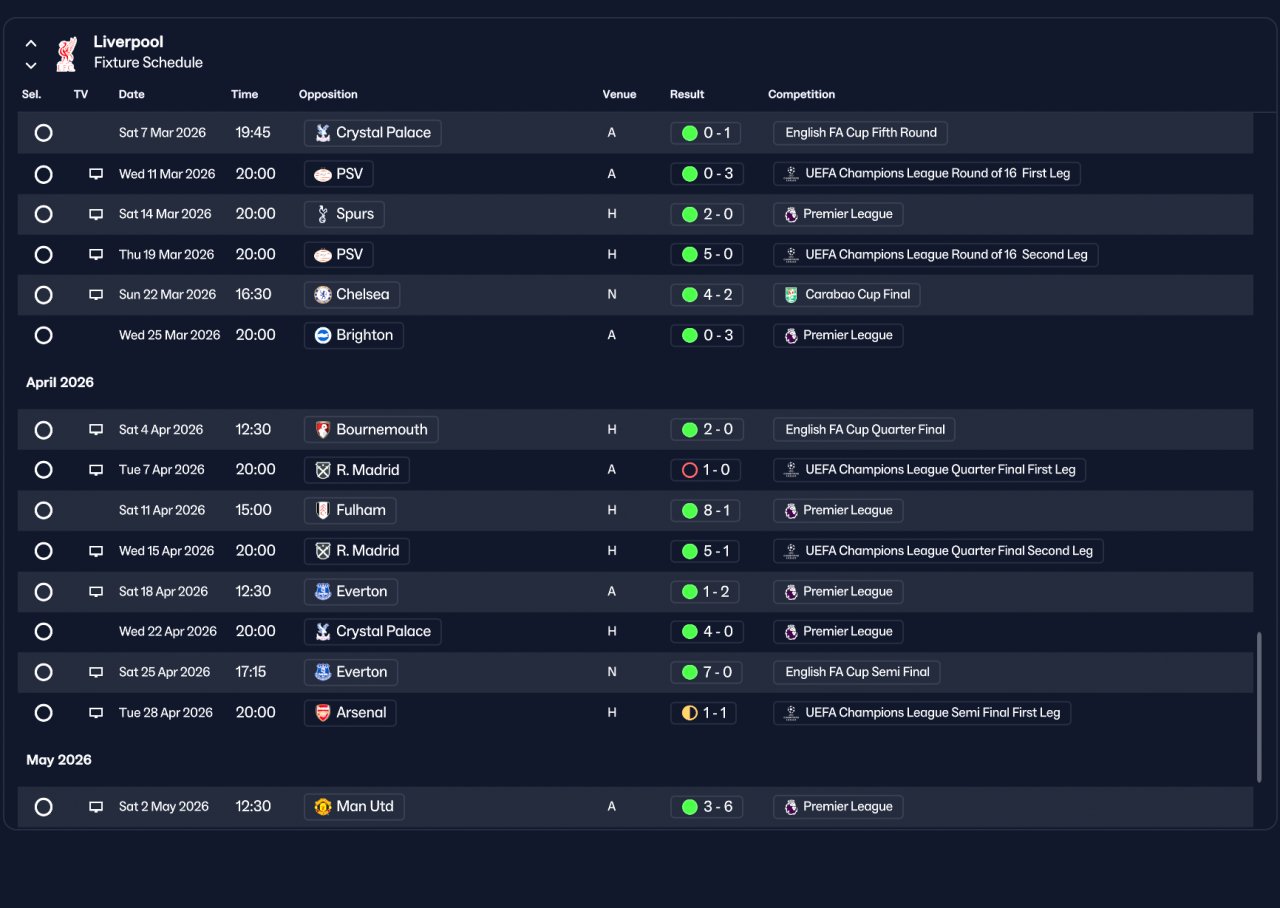Open the Brighton opposition button
The width and height of the screenshot is (1280, 908).
[x=354, y=335]
